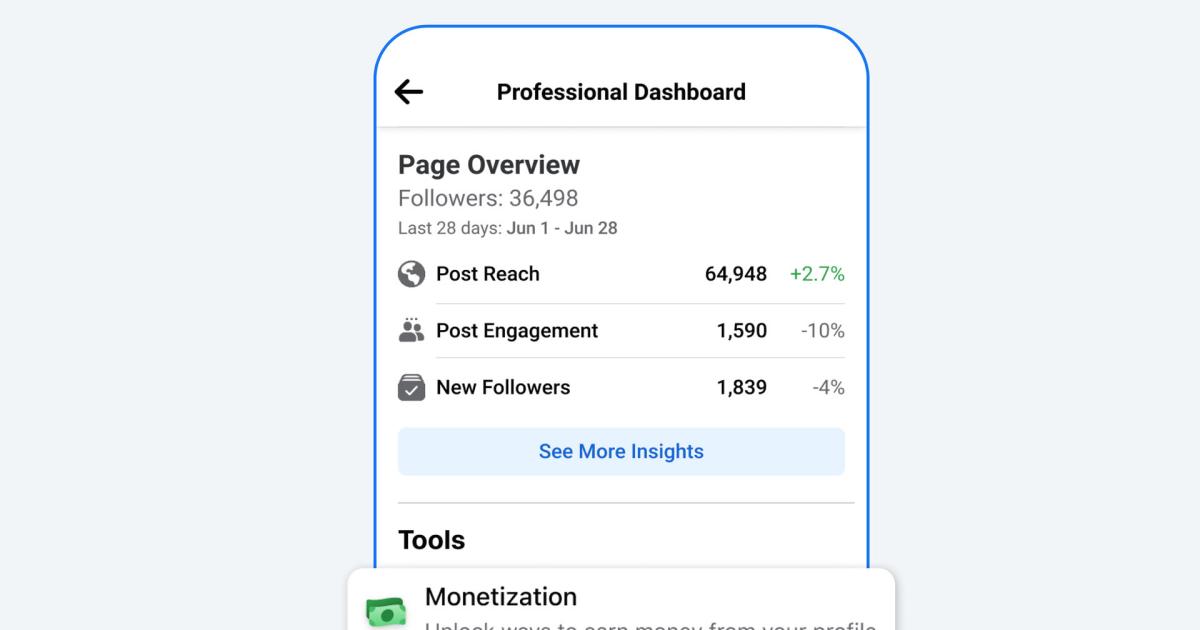Click the Followers: 36,498 count
Screen dimensions: 1200x630
click(x=488, y=198)
